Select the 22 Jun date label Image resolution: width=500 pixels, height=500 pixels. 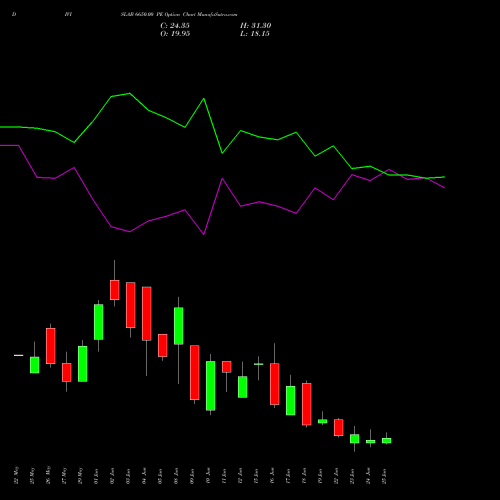click(x=336, y=476)
